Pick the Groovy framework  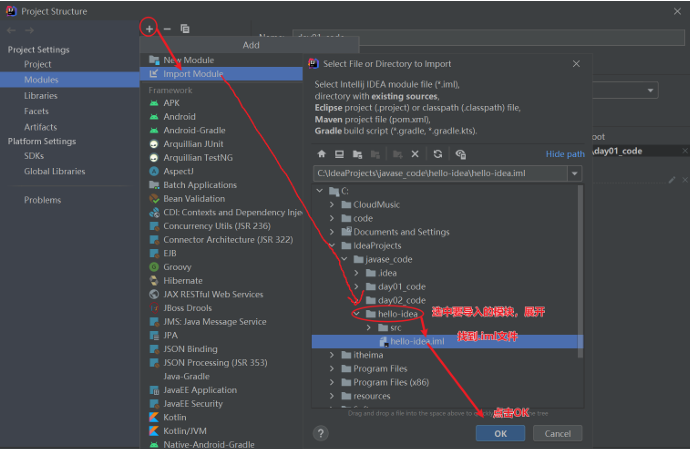(x=177, y=267)
